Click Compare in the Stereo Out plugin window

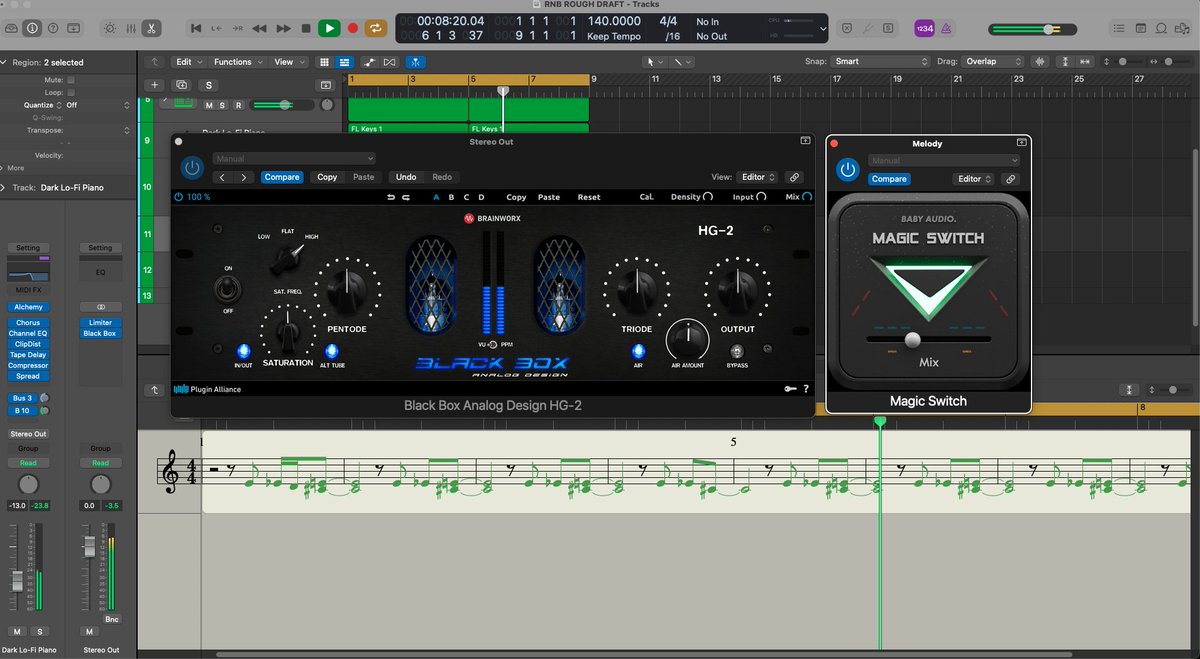coord(282,177)
